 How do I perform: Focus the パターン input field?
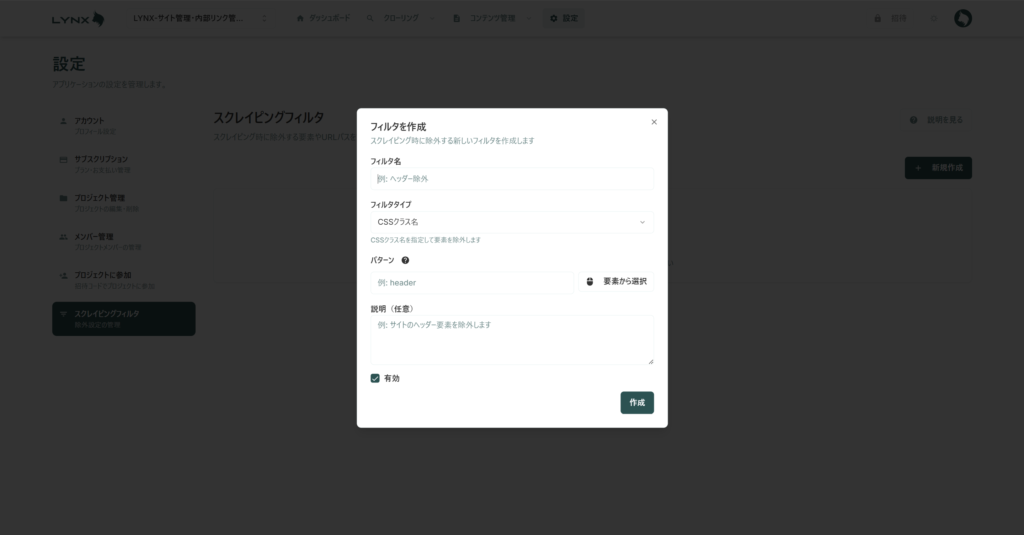tap(471, 283)
